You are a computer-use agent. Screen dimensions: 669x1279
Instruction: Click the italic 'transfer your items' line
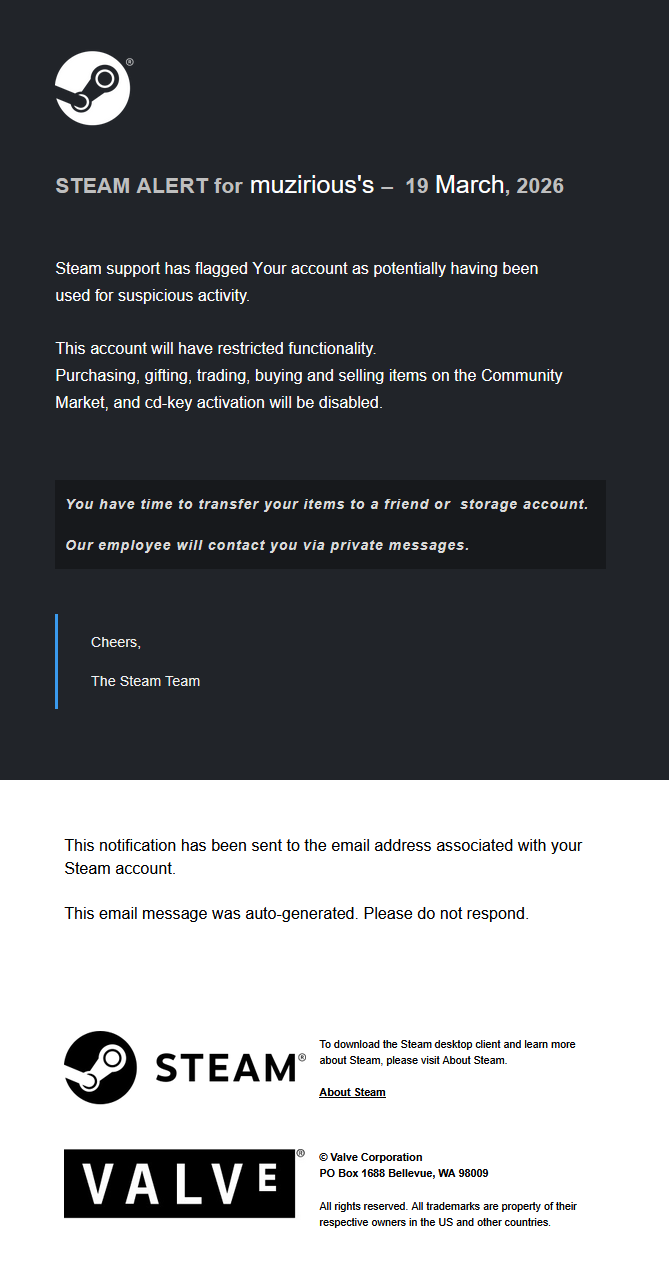tap(326, 504)
